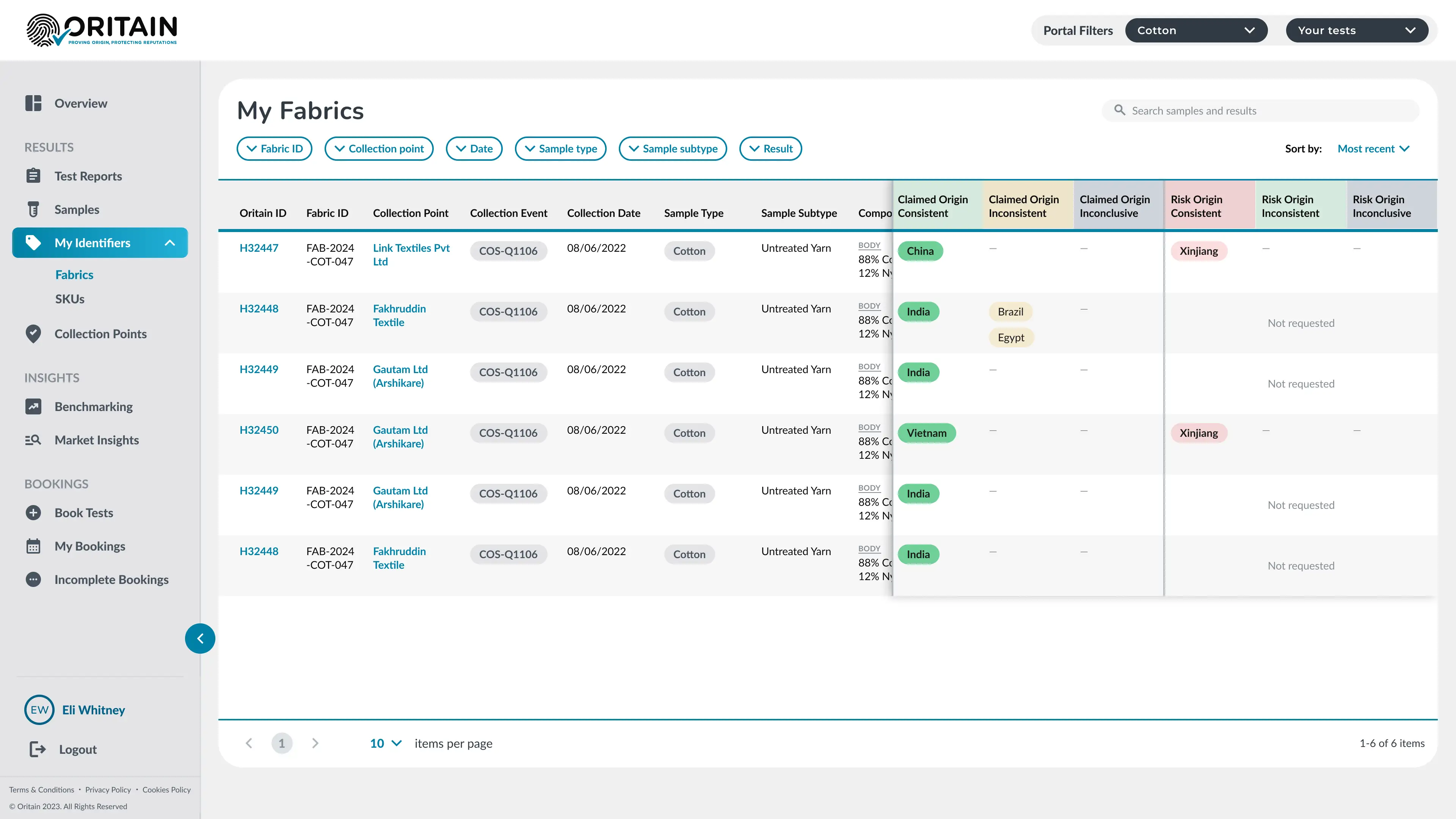
Task: Click the My Bookings calendar icon
Action: click(33, 546)
